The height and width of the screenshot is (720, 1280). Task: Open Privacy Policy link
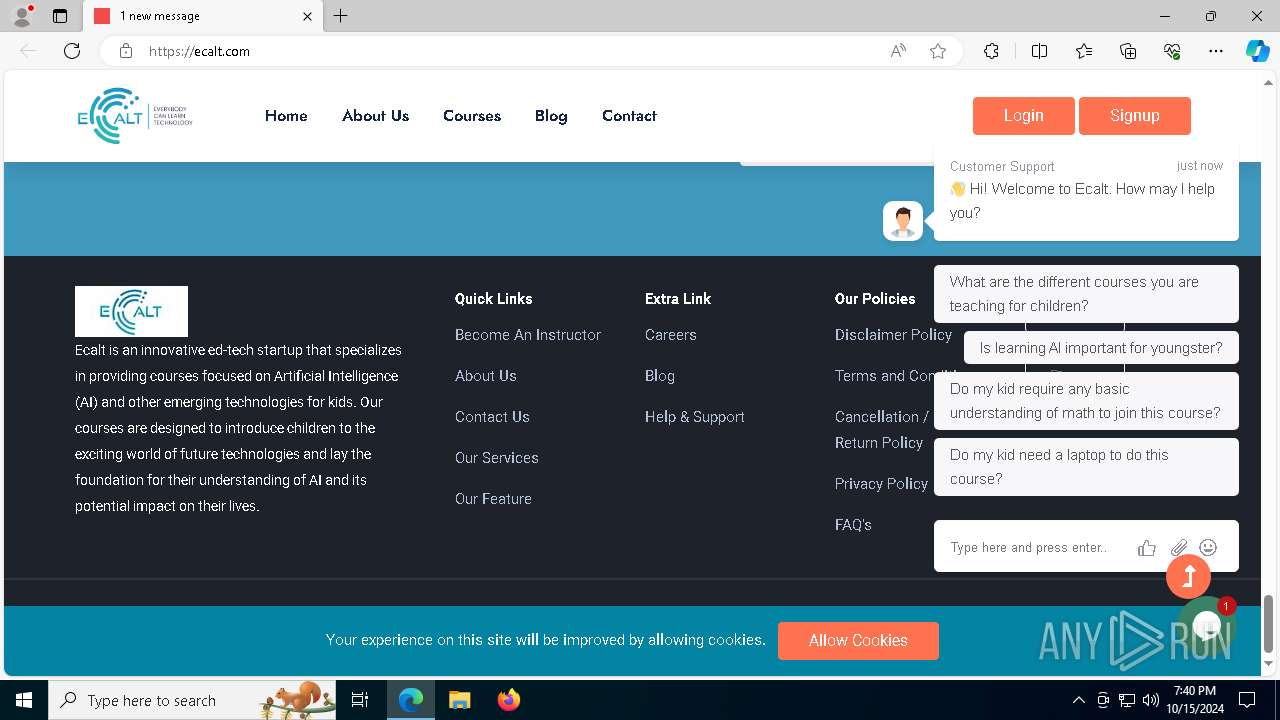click(881, 484)
